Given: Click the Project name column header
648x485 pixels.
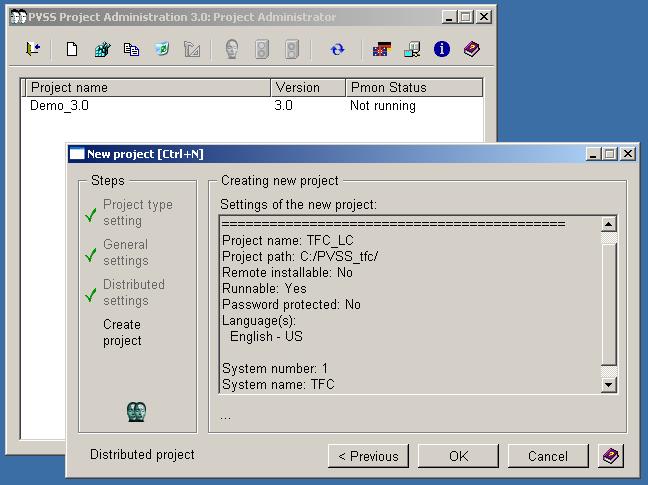Looking at the screenshot, I should pyautogui.click(x=148, y=88).
